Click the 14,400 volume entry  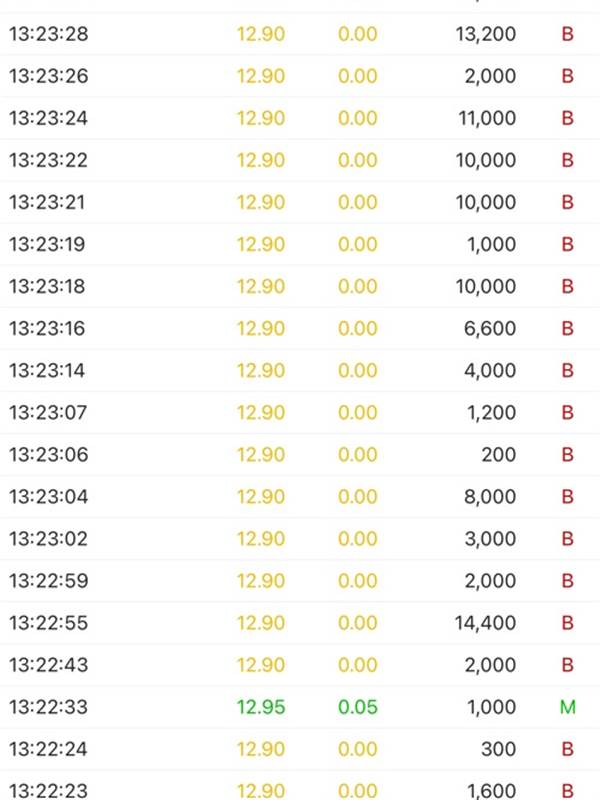click(486, 623)
